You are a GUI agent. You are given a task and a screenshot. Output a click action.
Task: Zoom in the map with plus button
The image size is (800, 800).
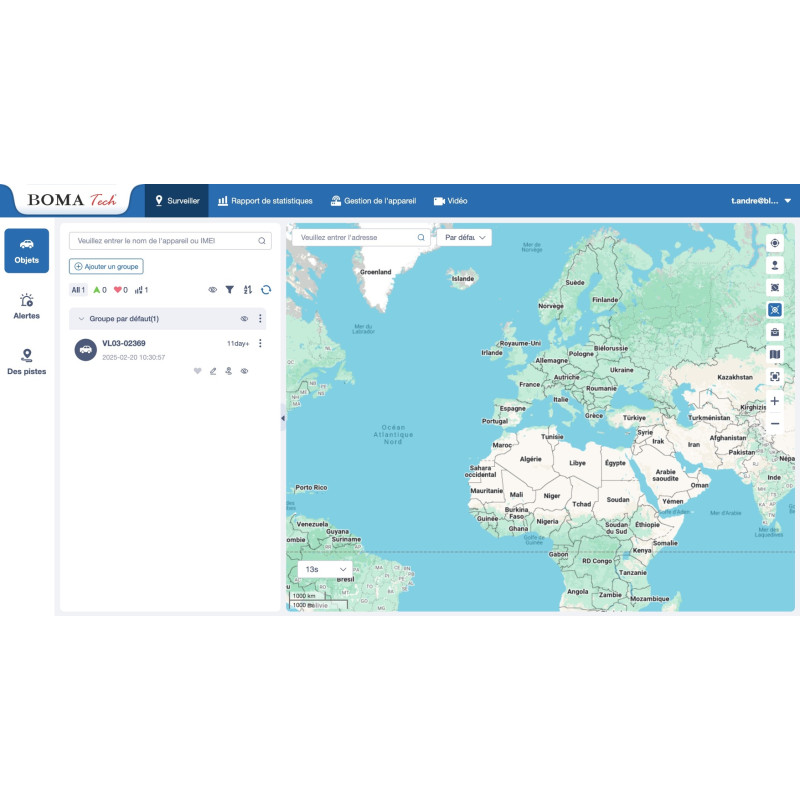(774, 401)
